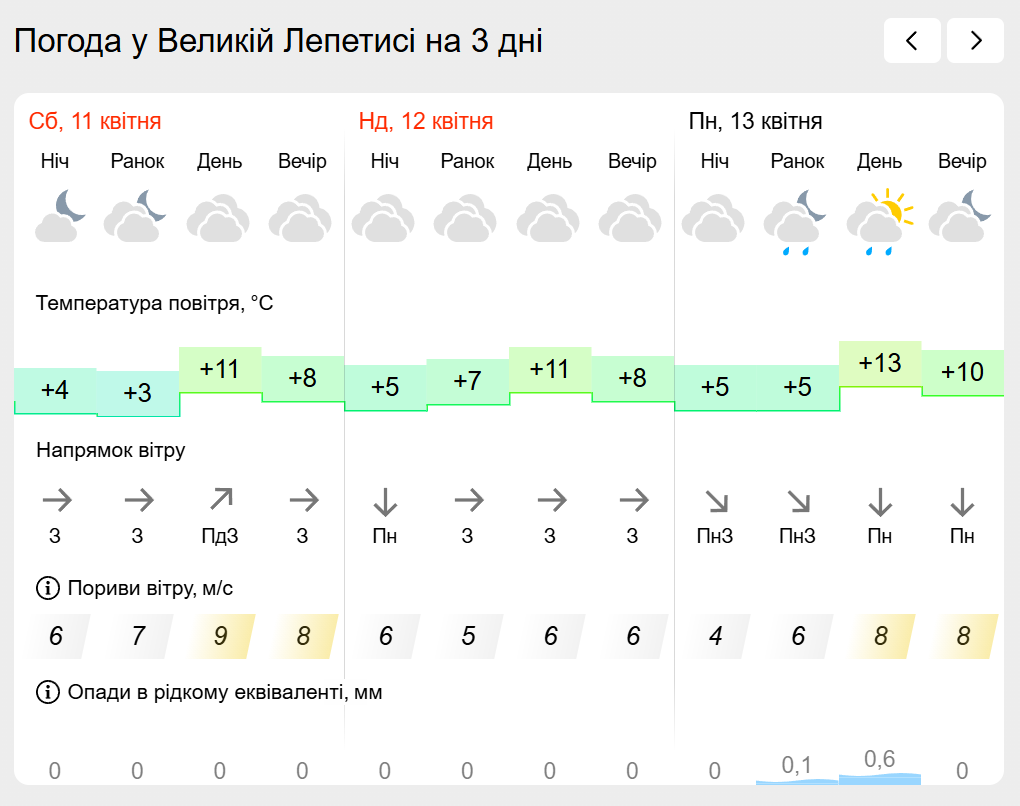Click Monday night northwest wind arrow
The image size is (1020, 806).
(x=715, y=499)
